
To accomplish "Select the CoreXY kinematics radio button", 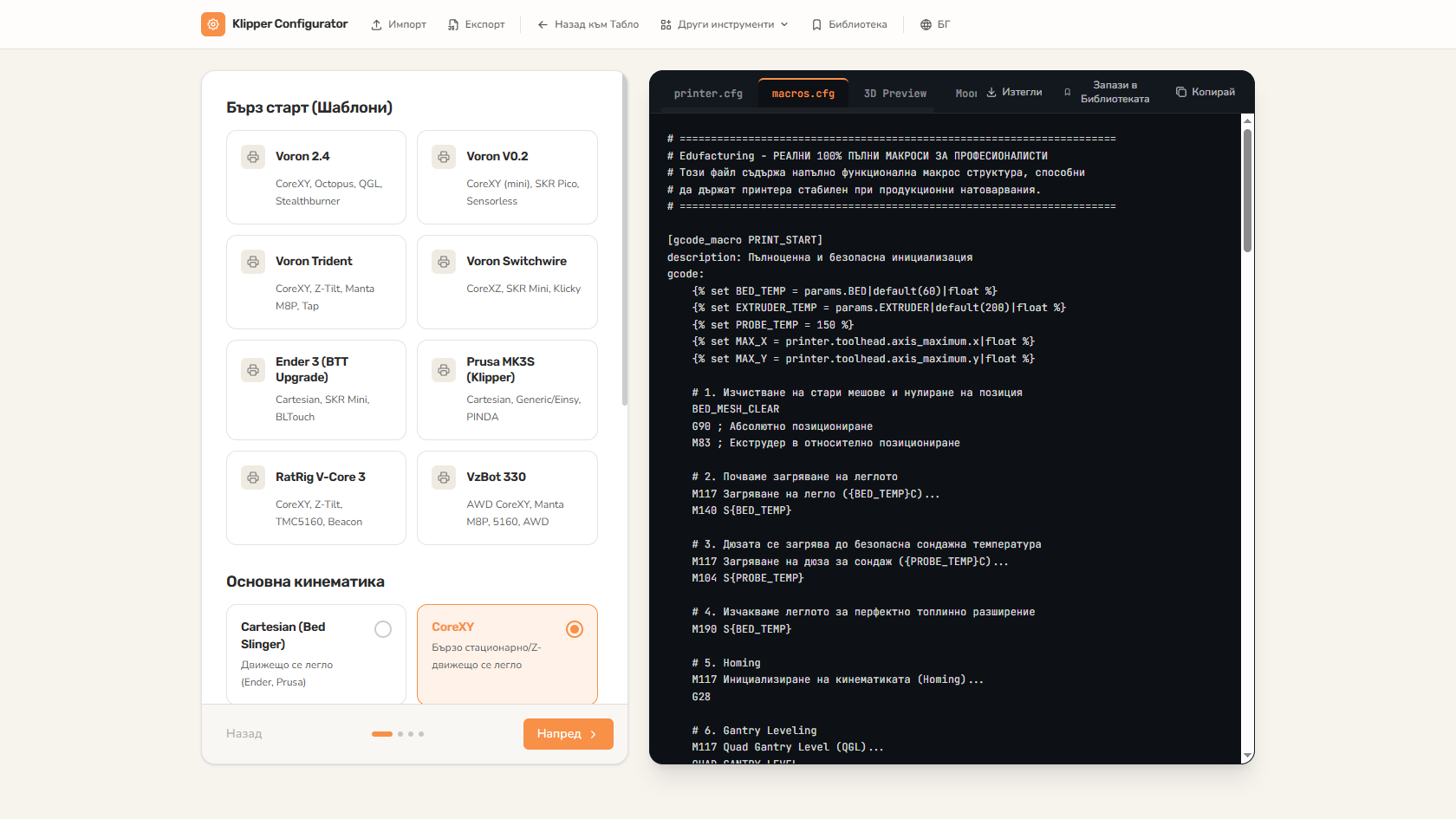I will coord(575,629).
